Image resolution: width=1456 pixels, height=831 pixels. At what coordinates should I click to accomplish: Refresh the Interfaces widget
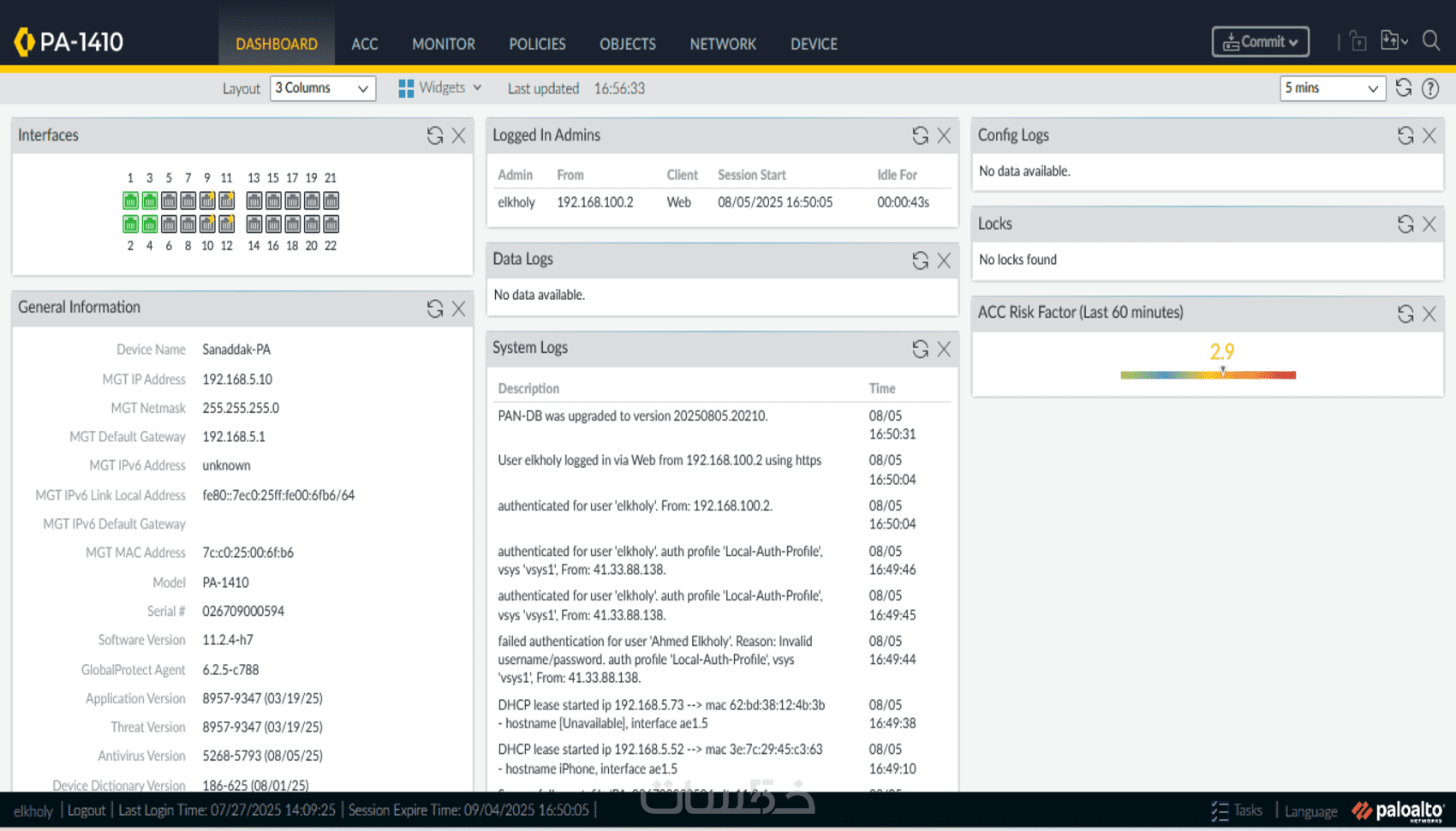pos(435,135)
